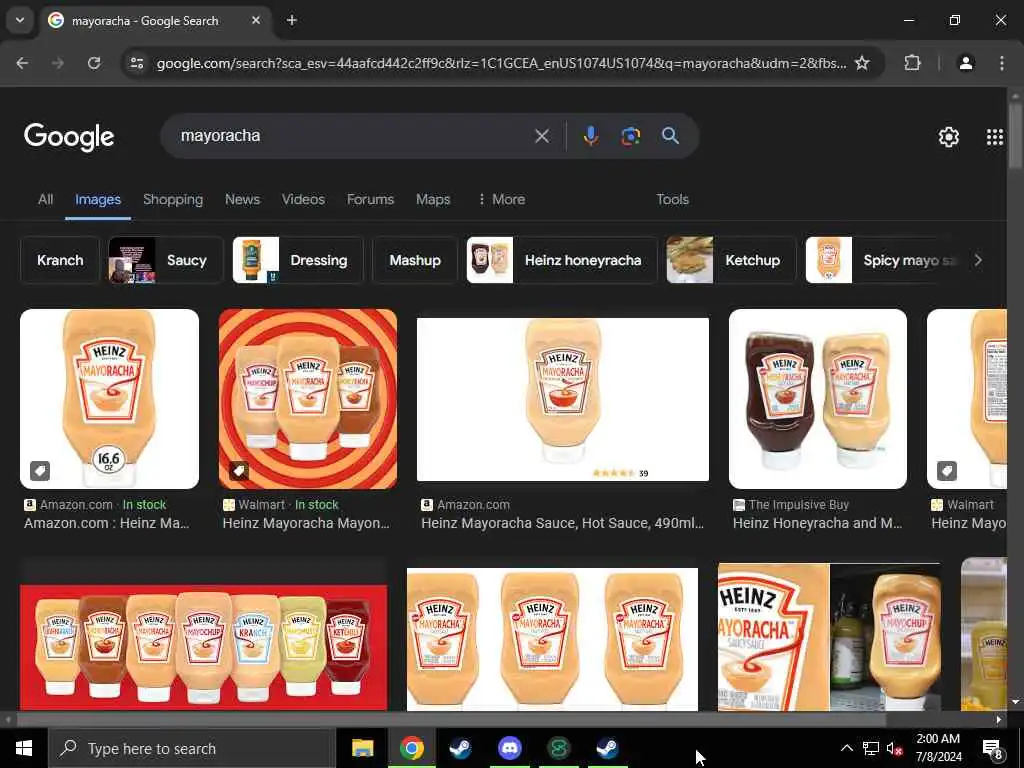The width and height of the screenshot is (1024, 768).
Task: Click the page vertical scrollbar
Action: 1015,135
